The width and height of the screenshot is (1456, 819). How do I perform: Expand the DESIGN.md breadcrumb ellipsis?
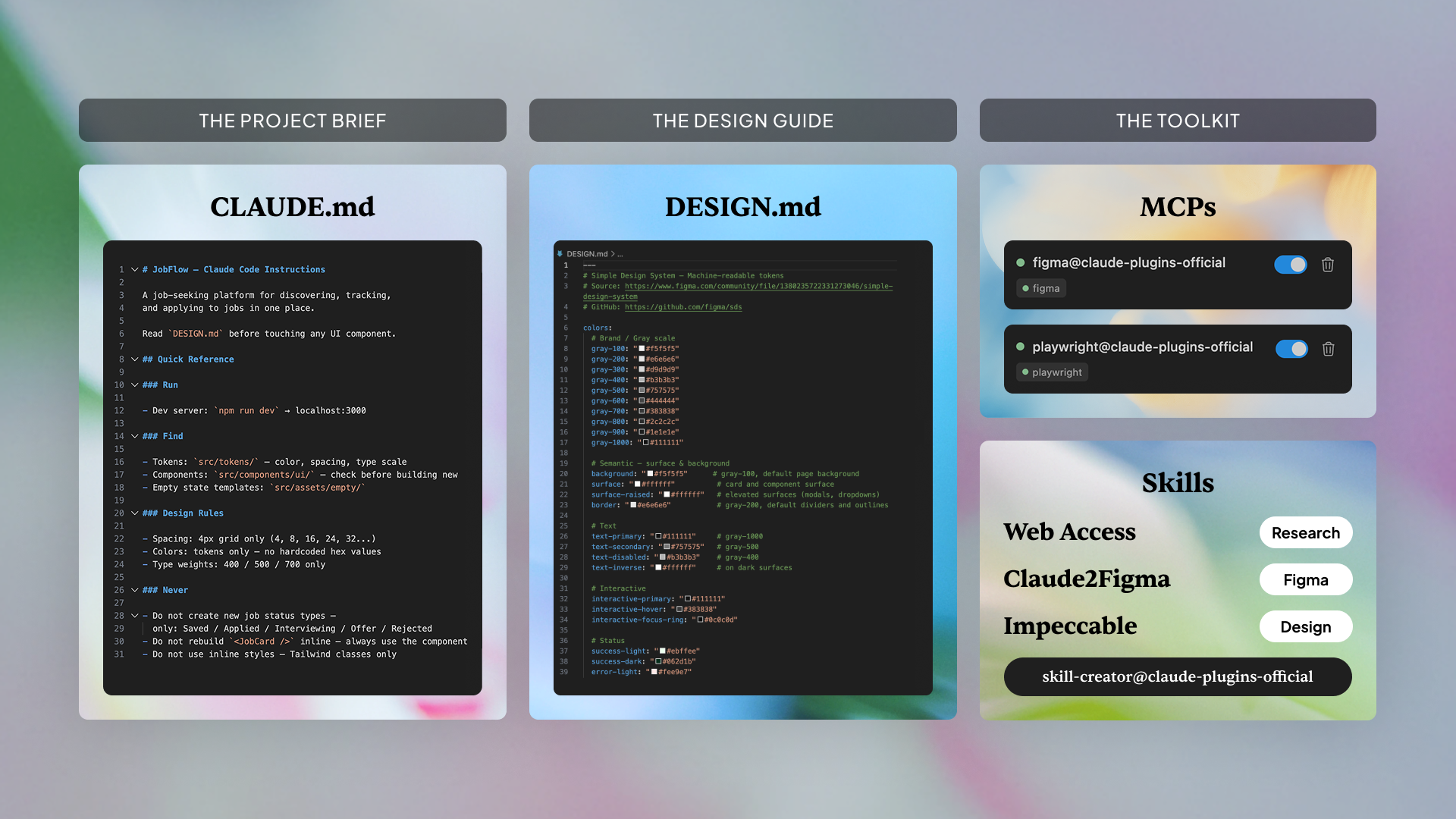[620, 254]
